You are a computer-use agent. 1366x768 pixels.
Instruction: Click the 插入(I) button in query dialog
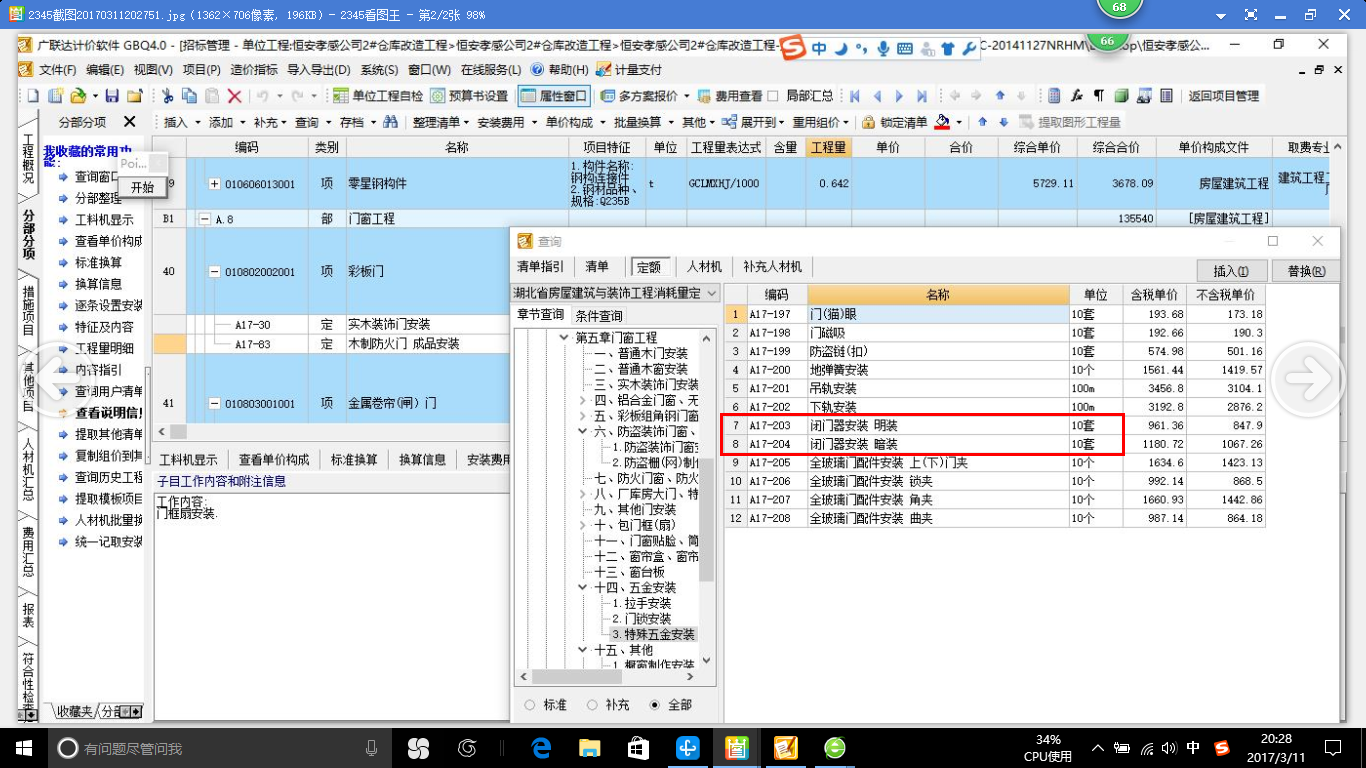pyautogui.click(x=1231, y=271)
